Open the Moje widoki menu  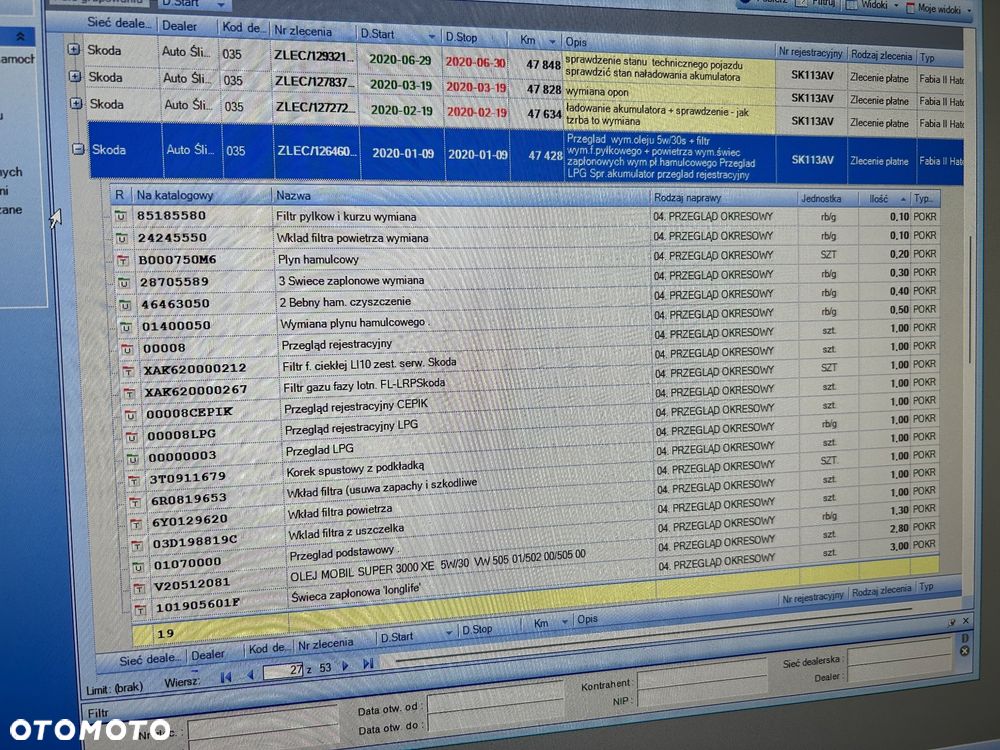(939, 8)
